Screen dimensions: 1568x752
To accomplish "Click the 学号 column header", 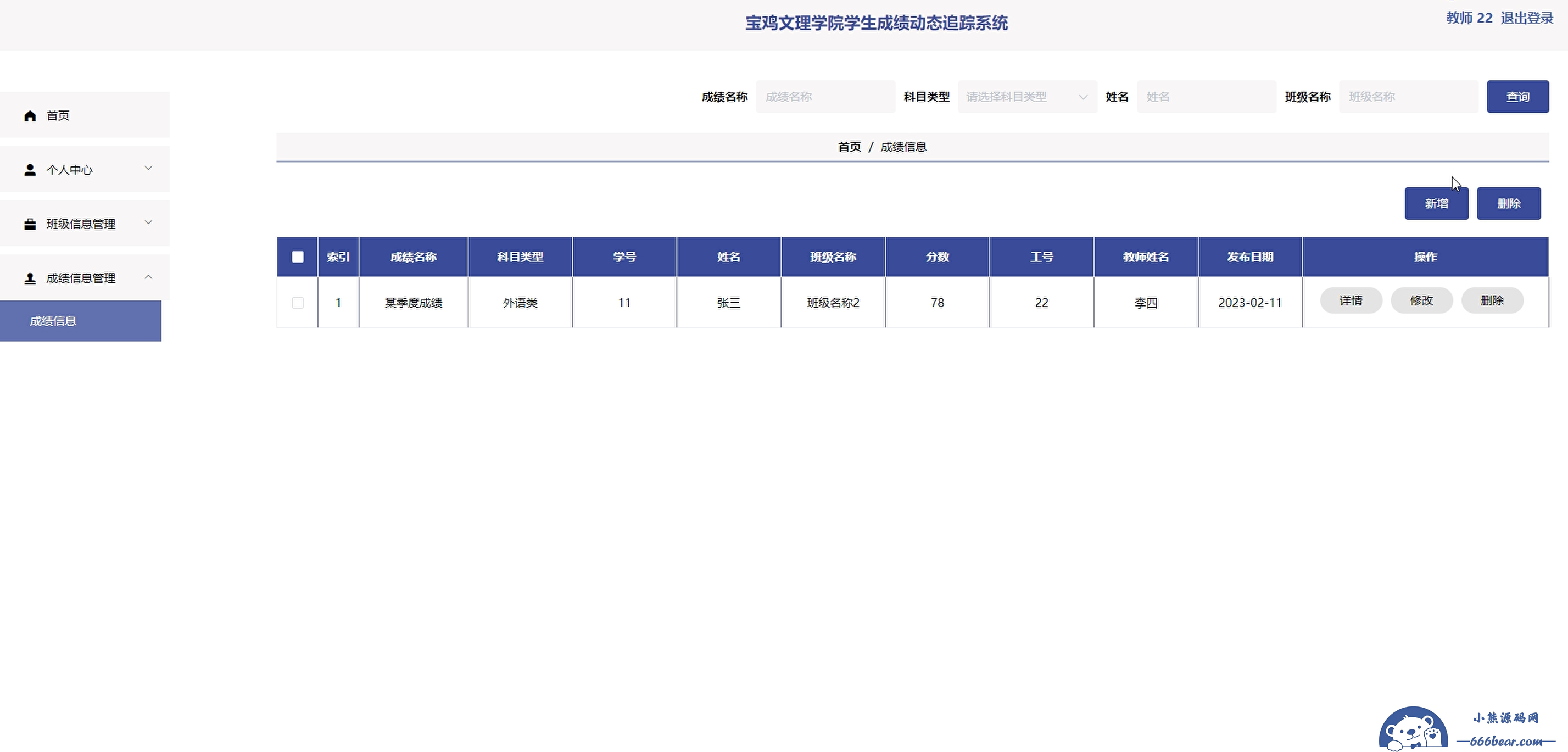I will pos(624,257).
